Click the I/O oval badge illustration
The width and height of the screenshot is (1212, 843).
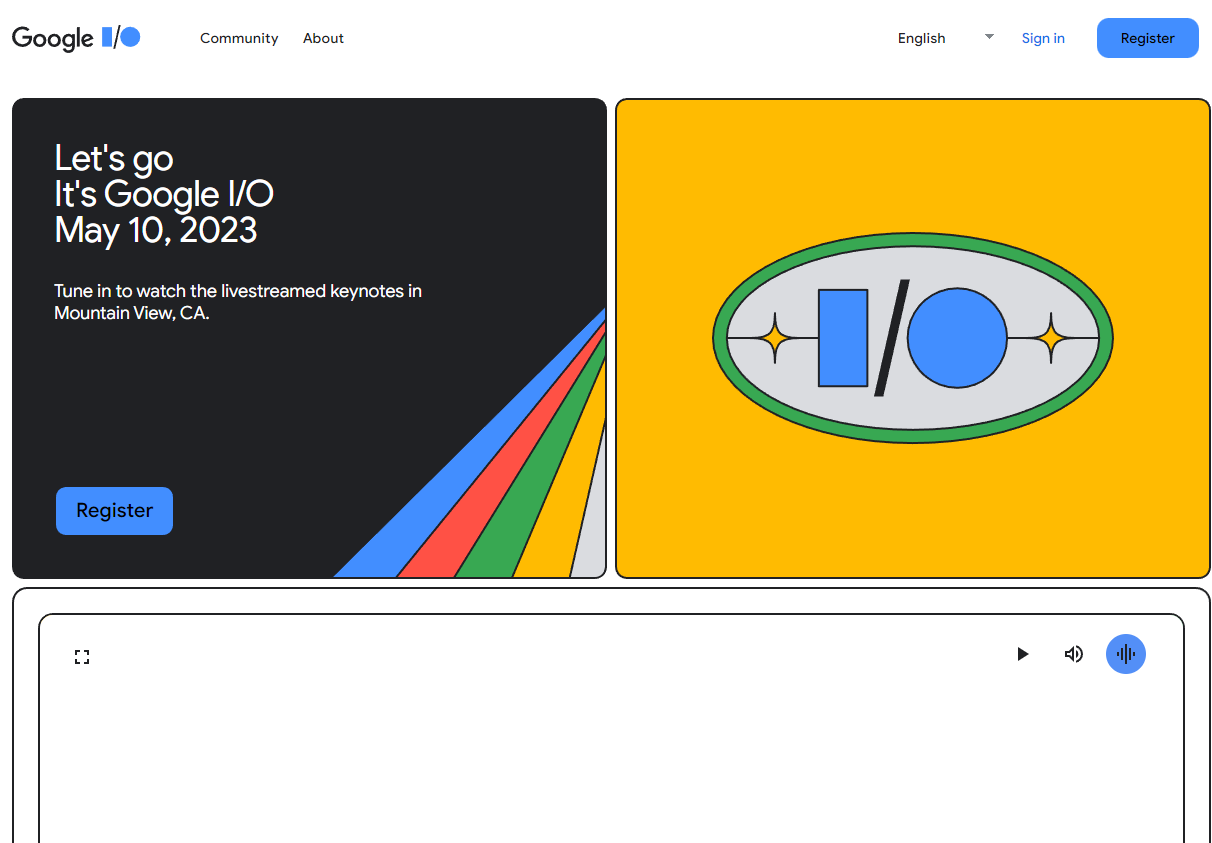click(x=913, y=338)
